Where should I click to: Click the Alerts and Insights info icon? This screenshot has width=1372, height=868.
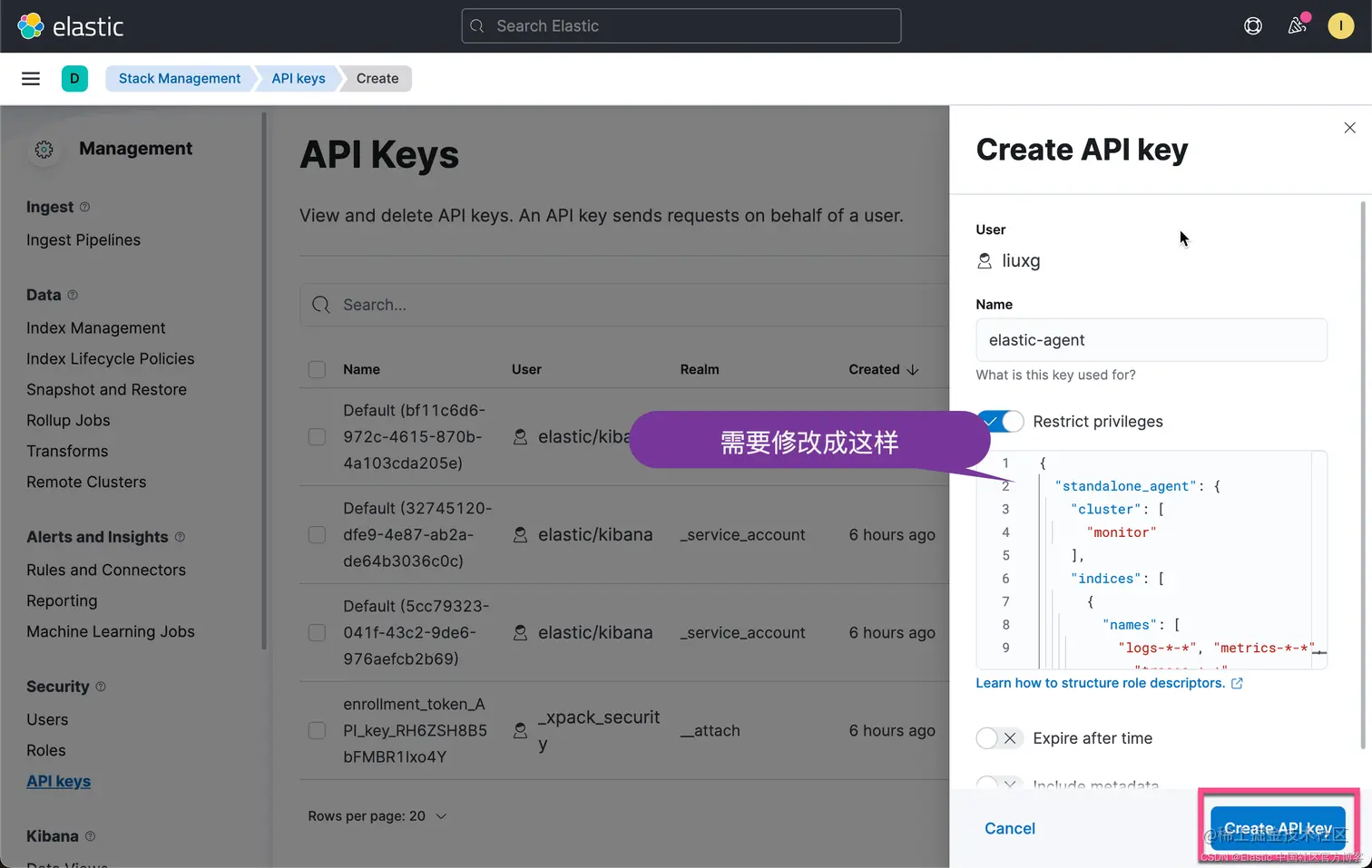click(x=180, y=537)
